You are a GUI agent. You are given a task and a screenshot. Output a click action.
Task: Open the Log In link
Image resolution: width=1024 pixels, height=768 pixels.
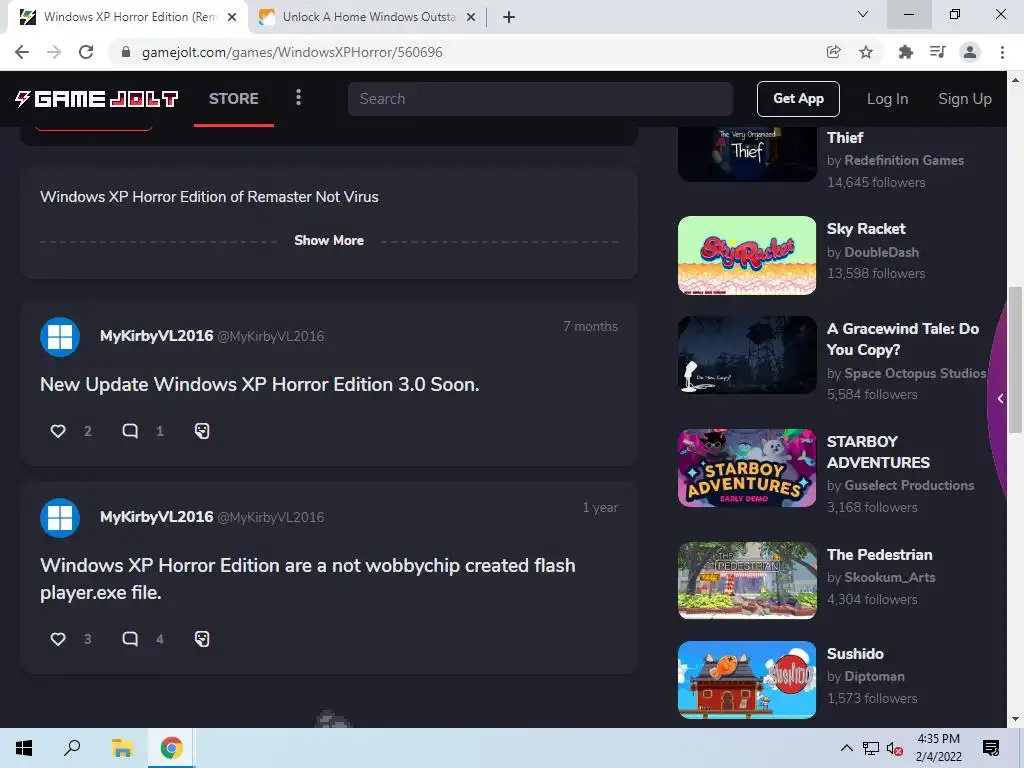(x=887, y=99)
